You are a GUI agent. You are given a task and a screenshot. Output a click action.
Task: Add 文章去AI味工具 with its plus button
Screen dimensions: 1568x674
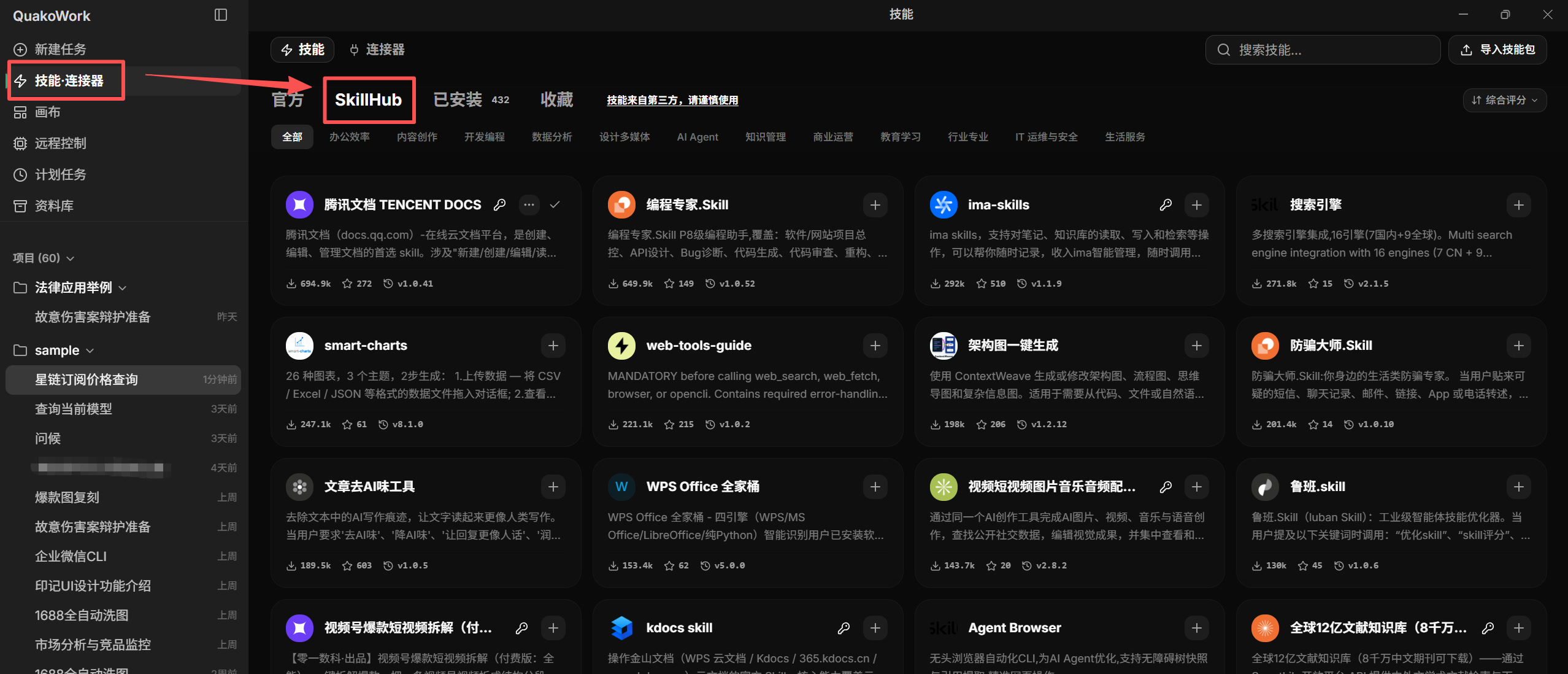click(553, 487)
